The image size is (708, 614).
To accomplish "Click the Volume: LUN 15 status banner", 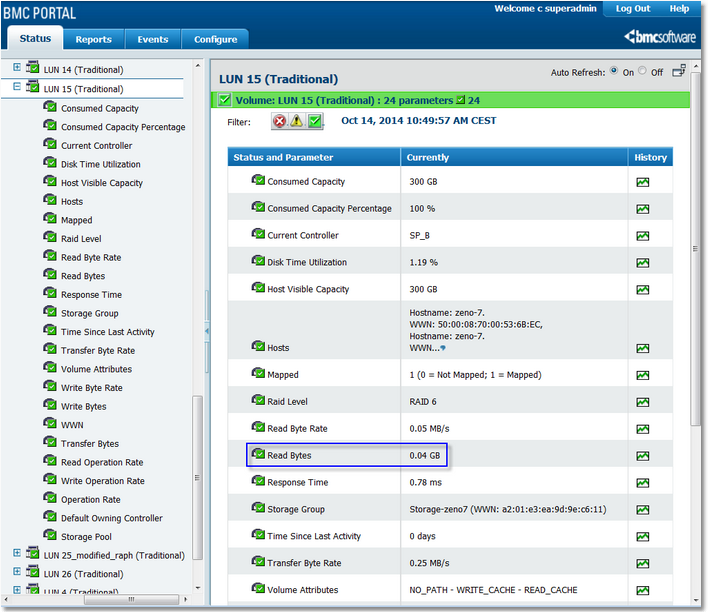I will pos(450,100).
